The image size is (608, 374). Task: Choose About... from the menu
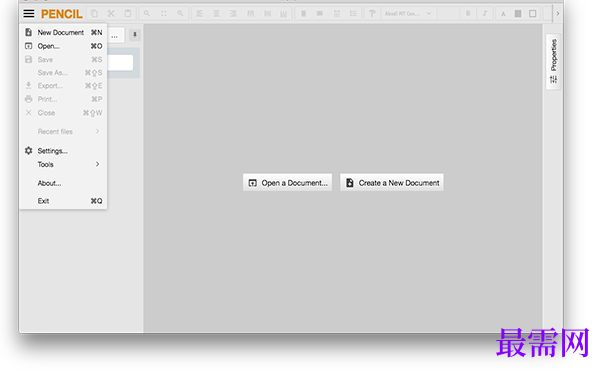click(x=63, y=183)
